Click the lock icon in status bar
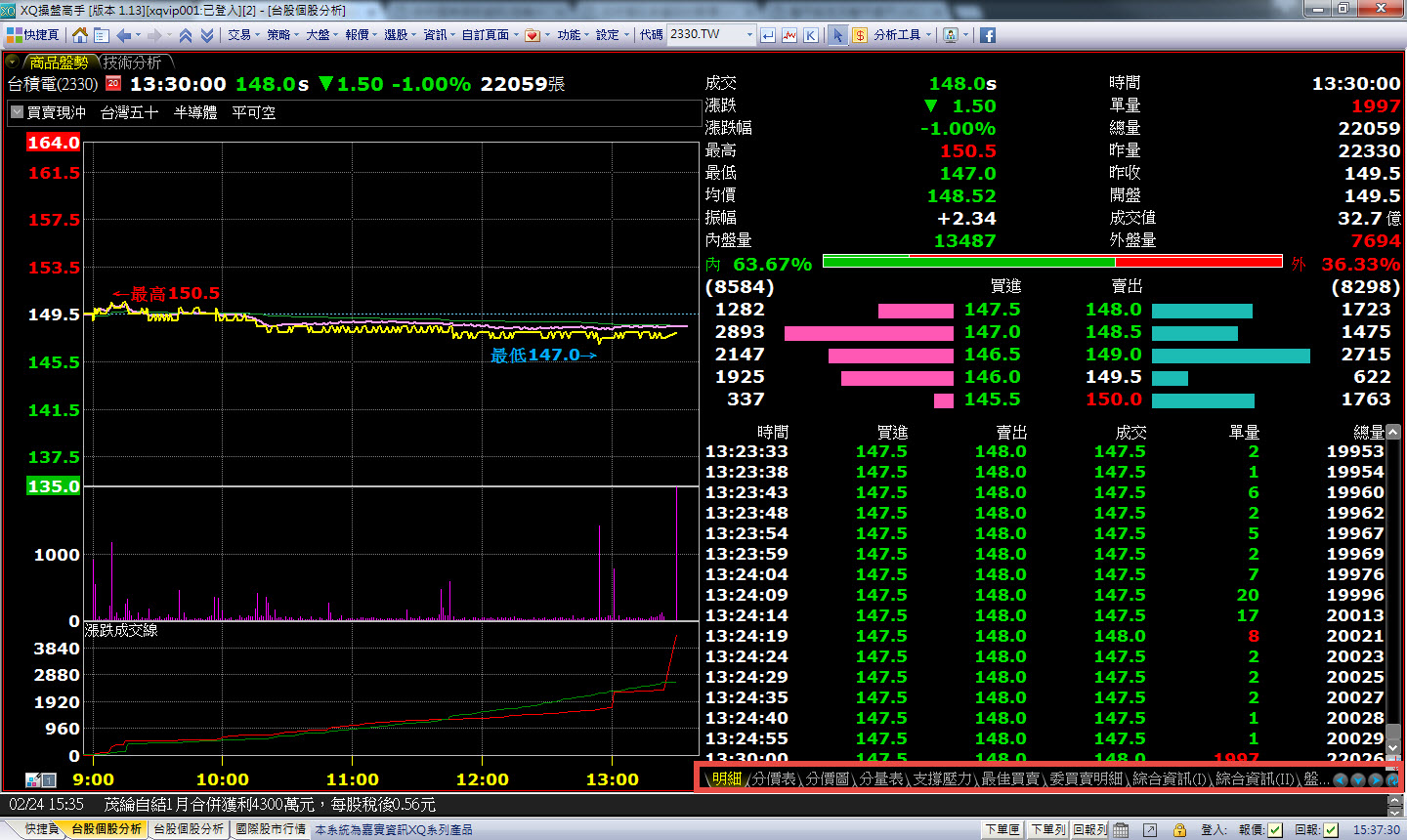 tap(1179, 829)
